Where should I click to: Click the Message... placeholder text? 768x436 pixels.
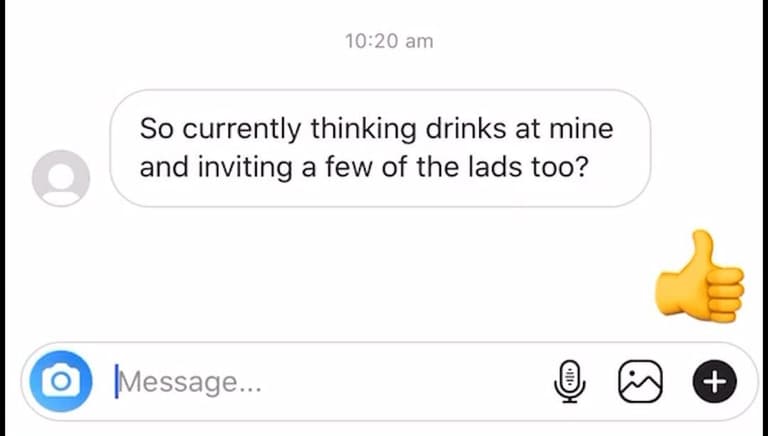(x=190, y=382)
